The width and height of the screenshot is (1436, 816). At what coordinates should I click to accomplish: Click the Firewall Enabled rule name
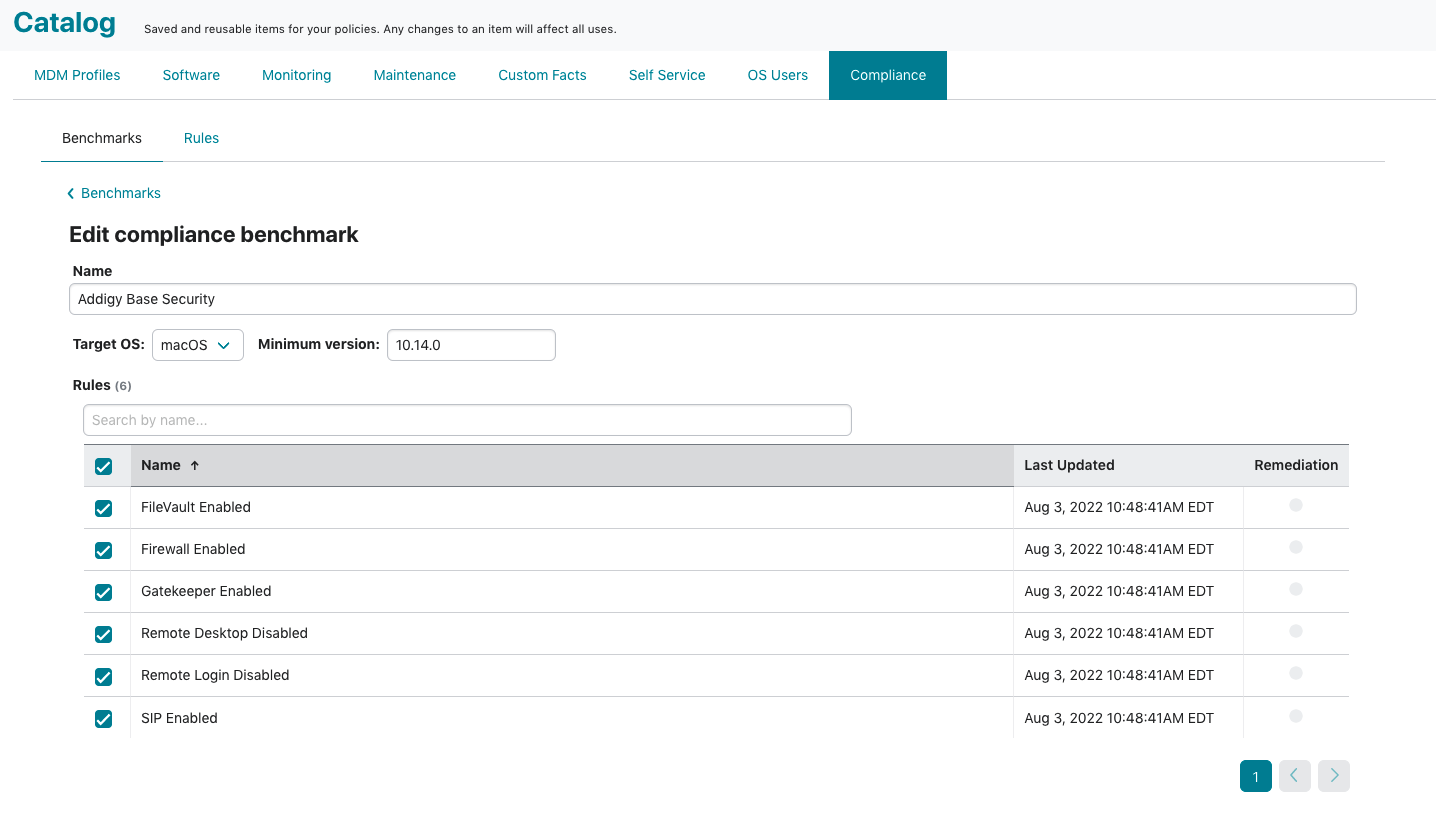pos(193,549)
